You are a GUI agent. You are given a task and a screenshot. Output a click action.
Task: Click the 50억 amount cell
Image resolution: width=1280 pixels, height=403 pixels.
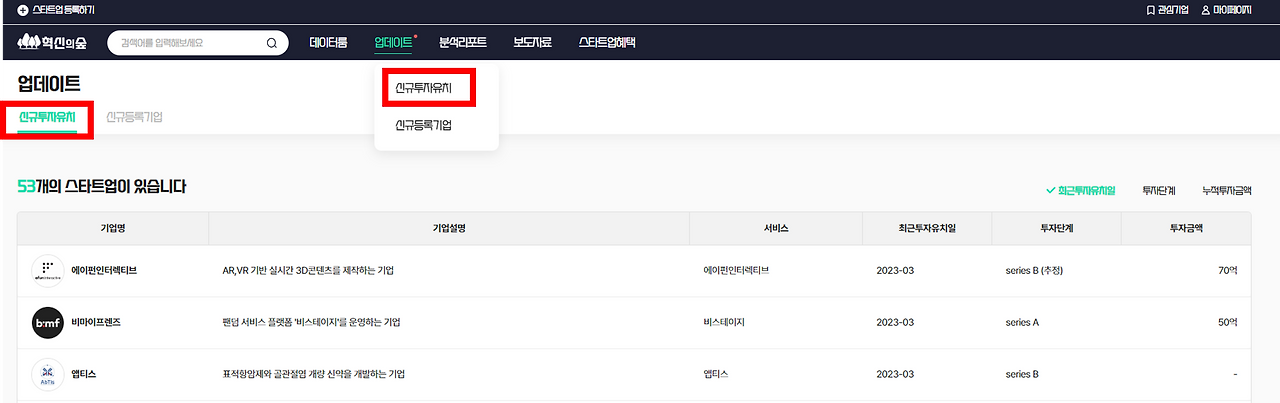1228,322
